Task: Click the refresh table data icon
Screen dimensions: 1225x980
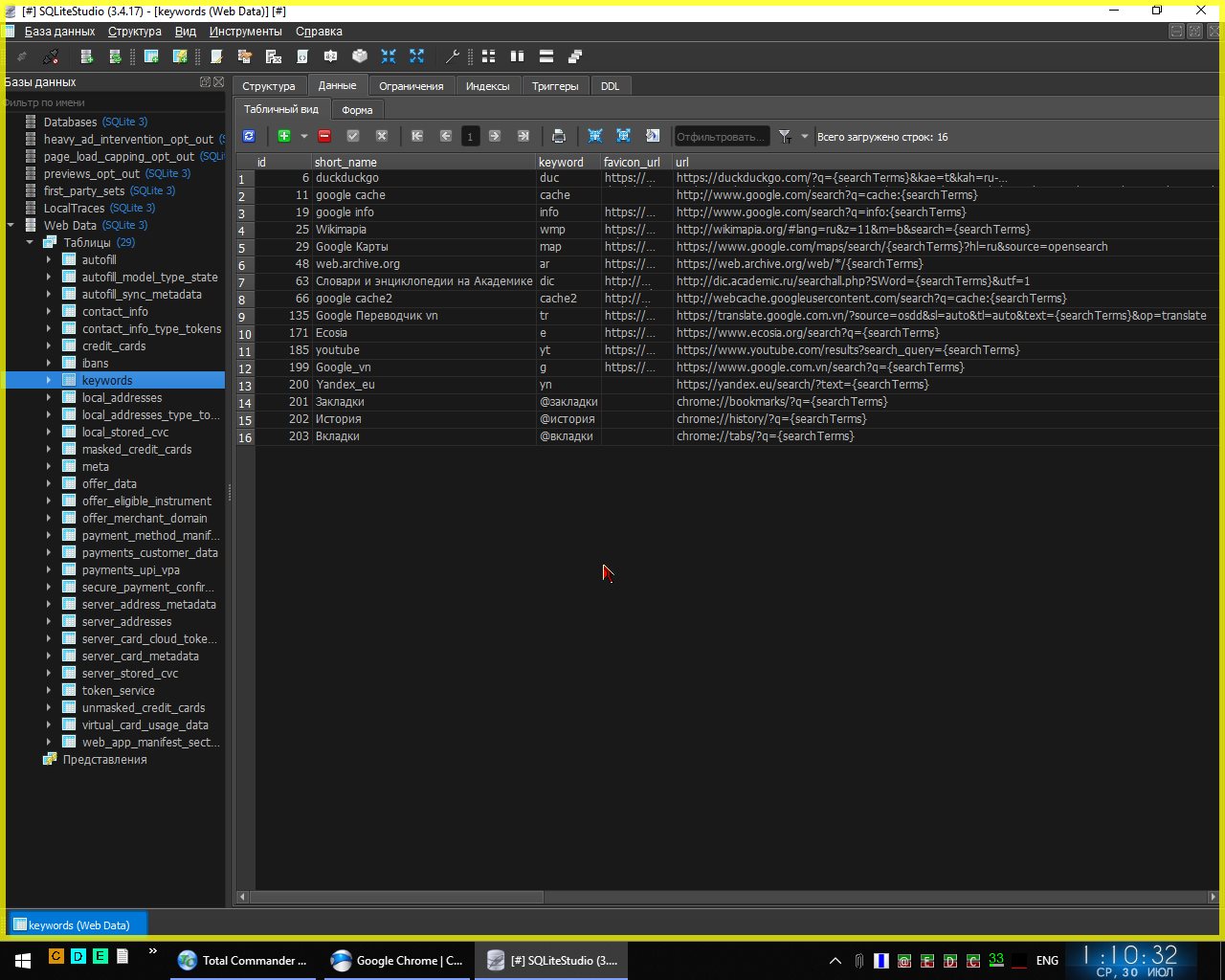Action: click(249, 137)
